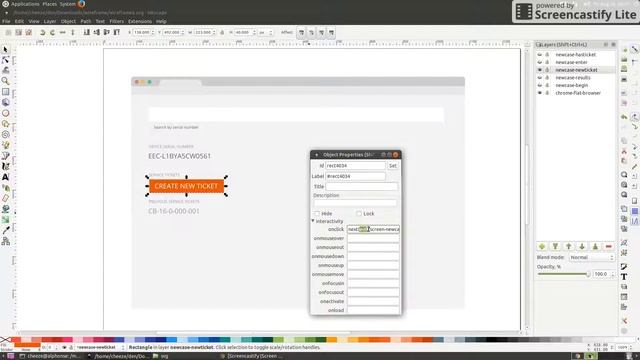Toggle first Affect stroke-width button
The width and height of the screenshot is (640, 360).
301,32
